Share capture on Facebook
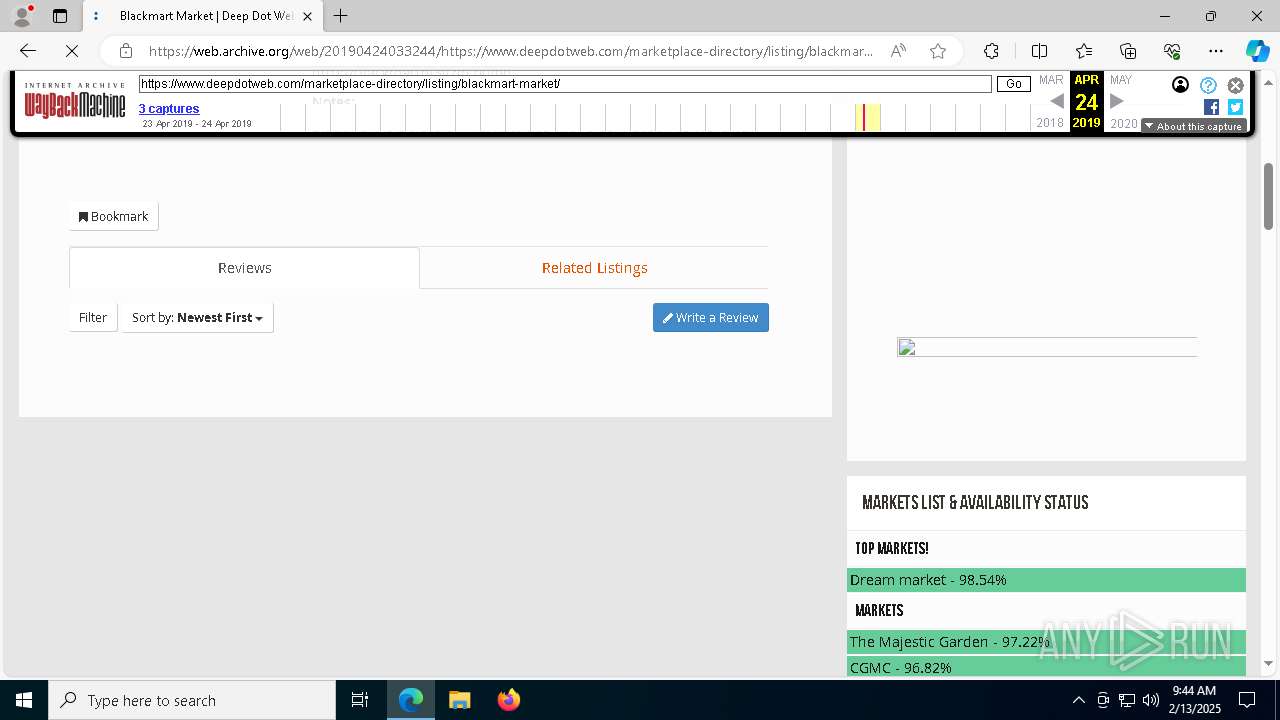The height and width of the screenshot is (720, 1280). point(1211,107)
